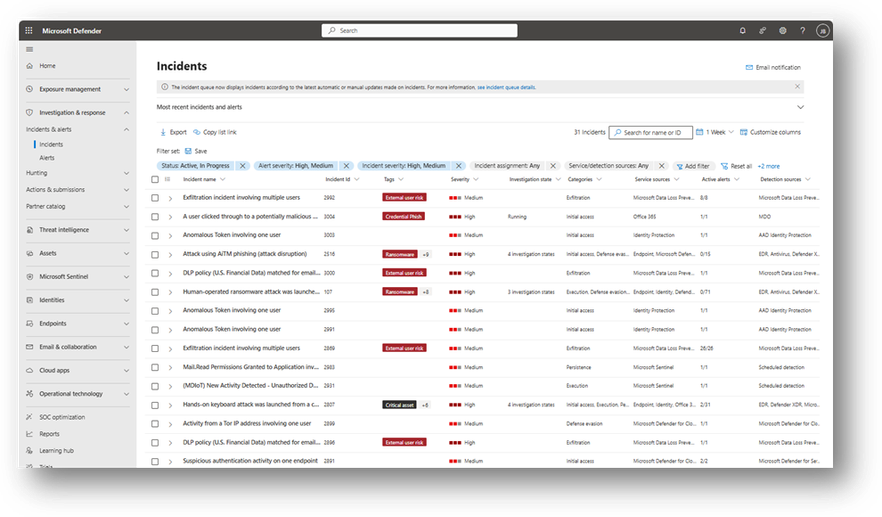Screen dimensions: 882x517
Task: Click the top Search box
Action: (x=420, y=30)
